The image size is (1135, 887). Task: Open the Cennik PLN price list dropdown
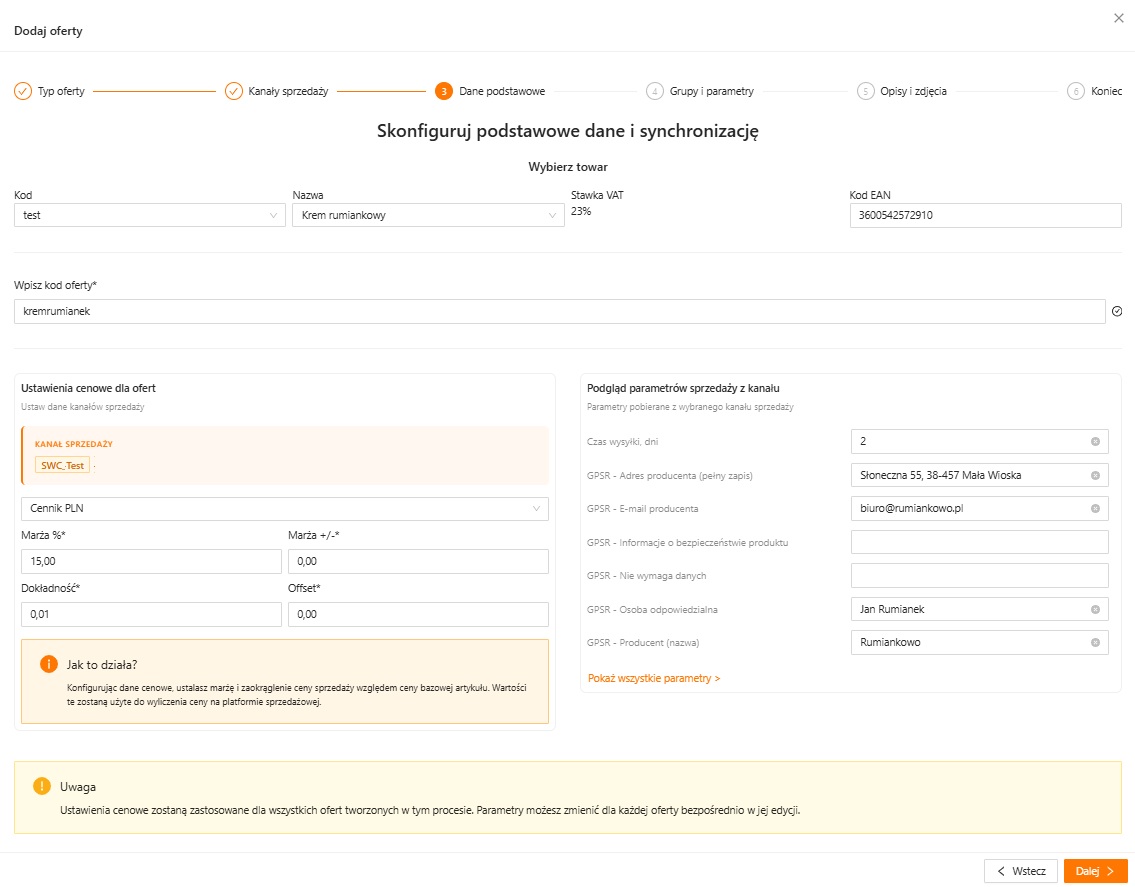(x=284, y=508)
